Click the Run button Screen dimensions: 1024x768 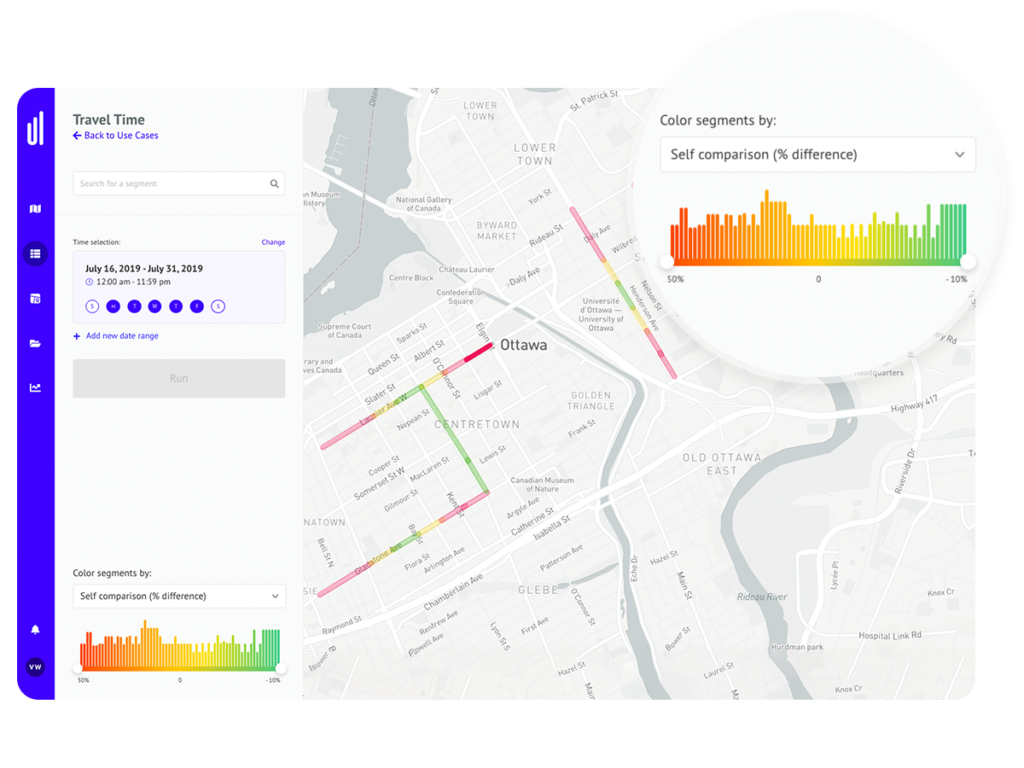click(x=178, y=378)
